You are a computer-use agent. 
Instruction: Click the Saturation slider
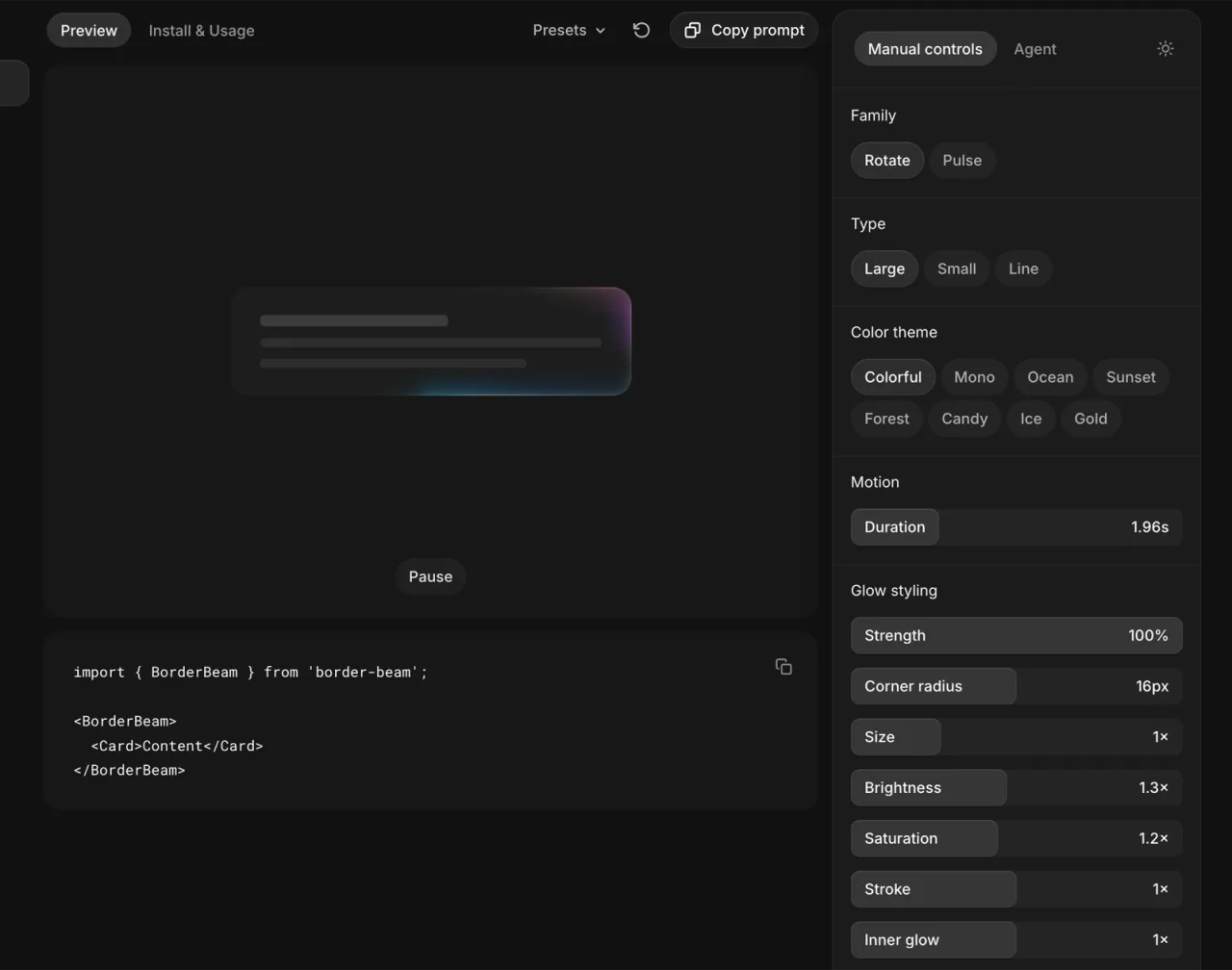pos(1016,838)
